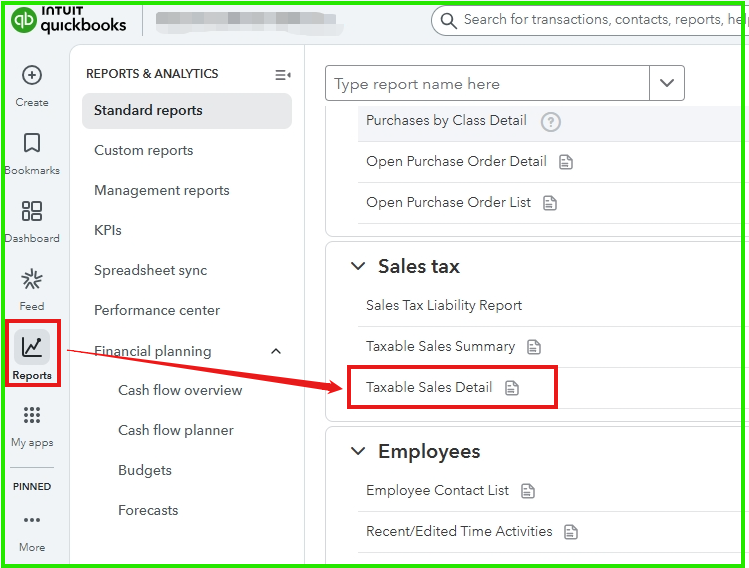Viewport: 749px width, 568px height.
Task: Open the Reports icon in sidebar
Action: (x=32, y=349)
